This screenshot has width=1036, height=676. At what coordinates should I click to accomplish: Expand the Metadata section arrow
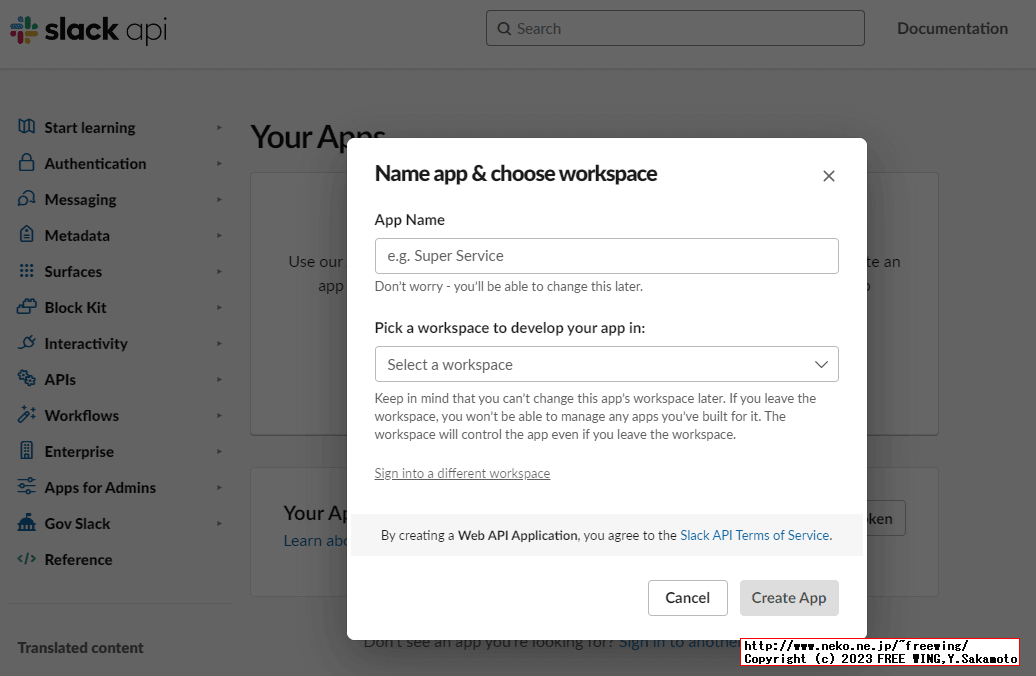[x=219, y=236]
